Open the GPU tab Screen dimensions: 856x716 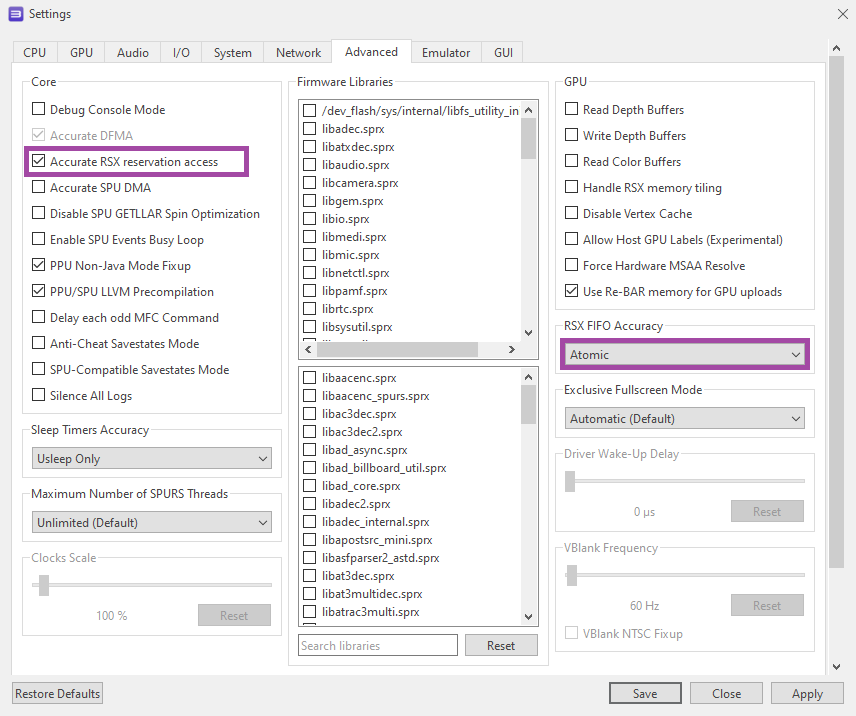81,53
